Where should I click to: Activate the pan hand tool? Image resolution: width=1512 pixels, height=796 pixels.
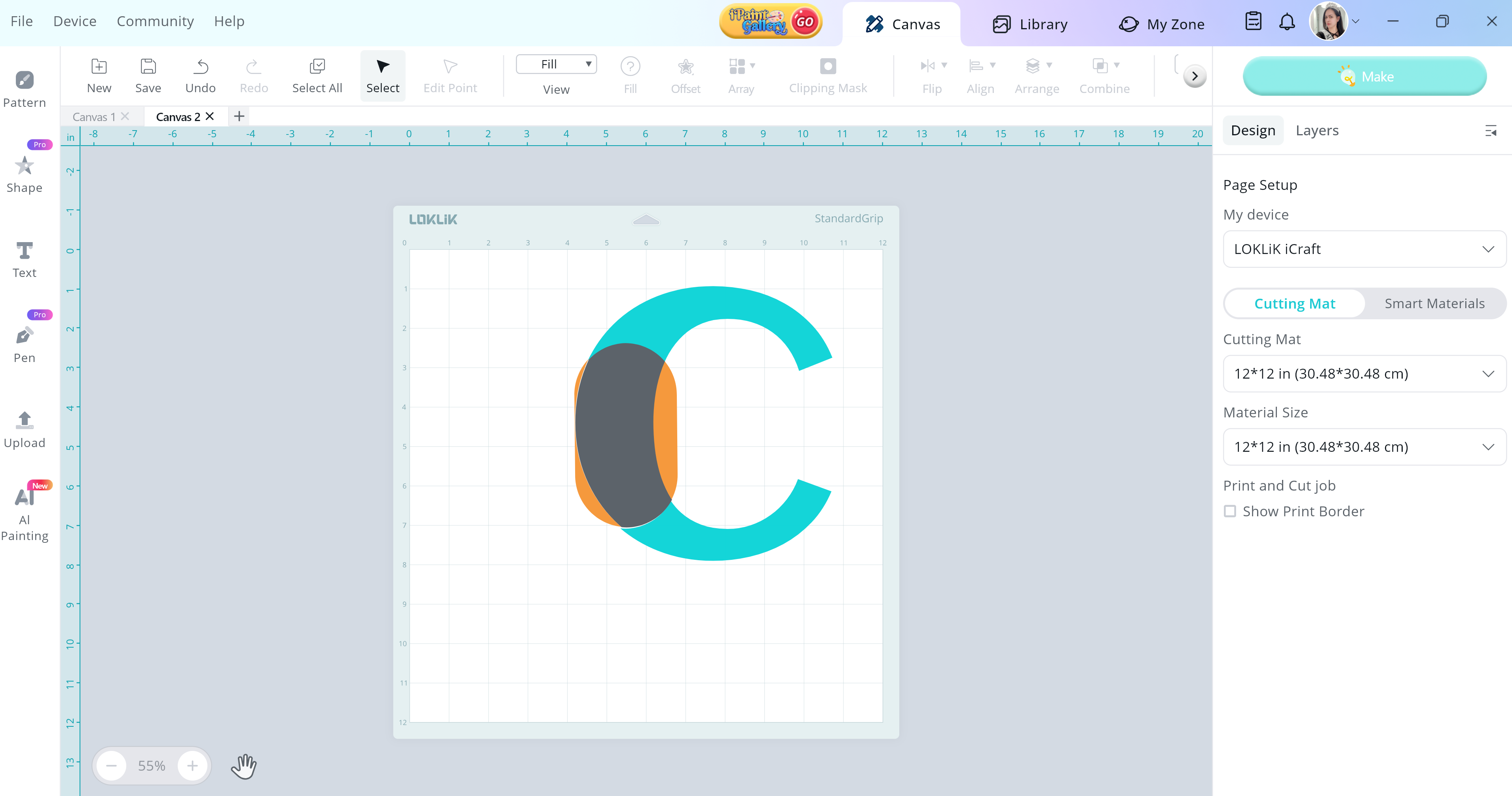(x=243, y=766)
